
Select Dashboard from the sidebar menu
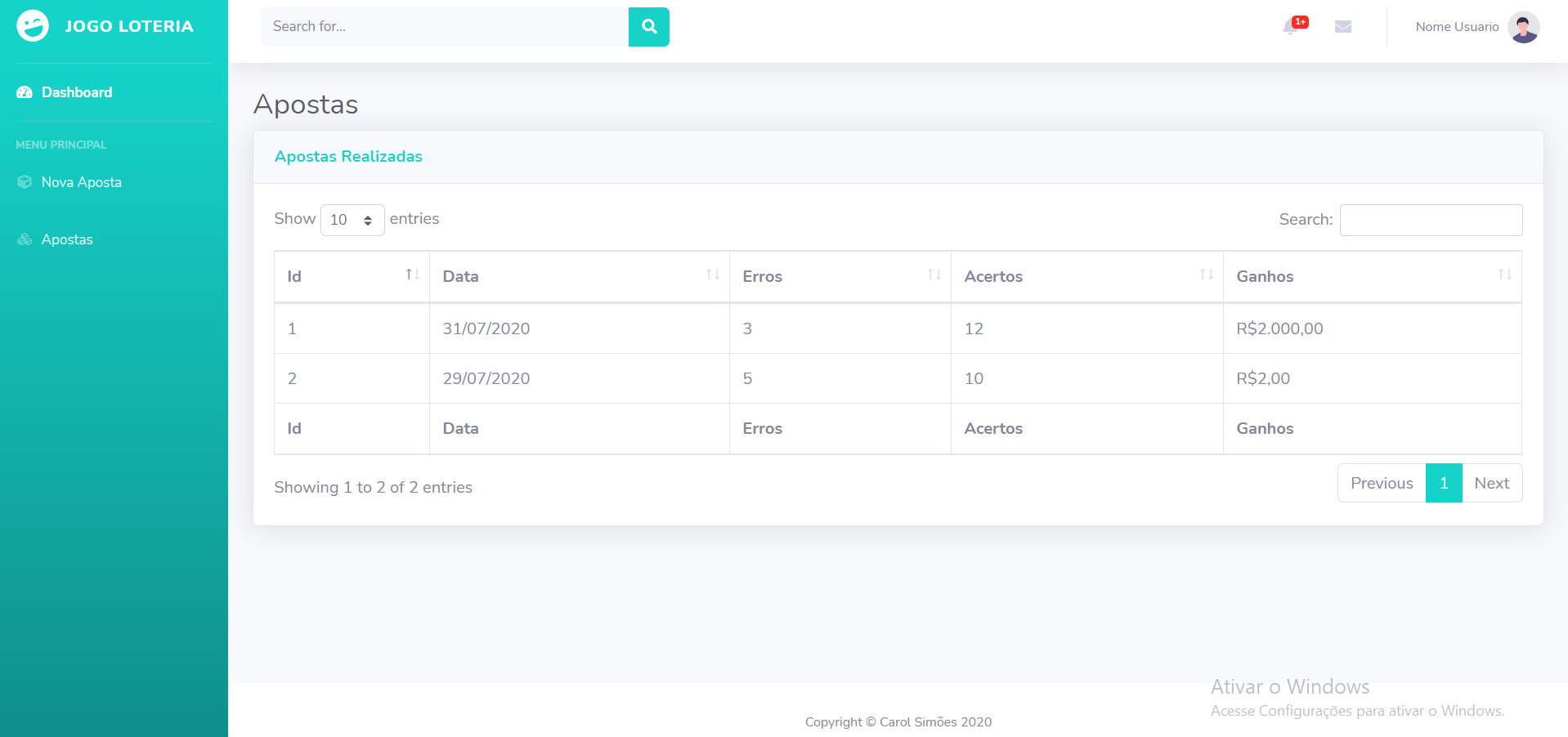tap(77, 92)
